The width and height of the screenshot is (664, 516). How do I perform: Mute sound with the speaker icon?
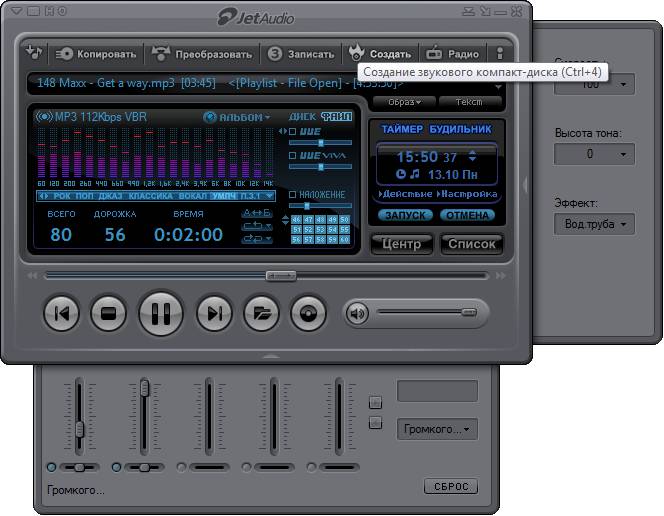click(357, 314)
